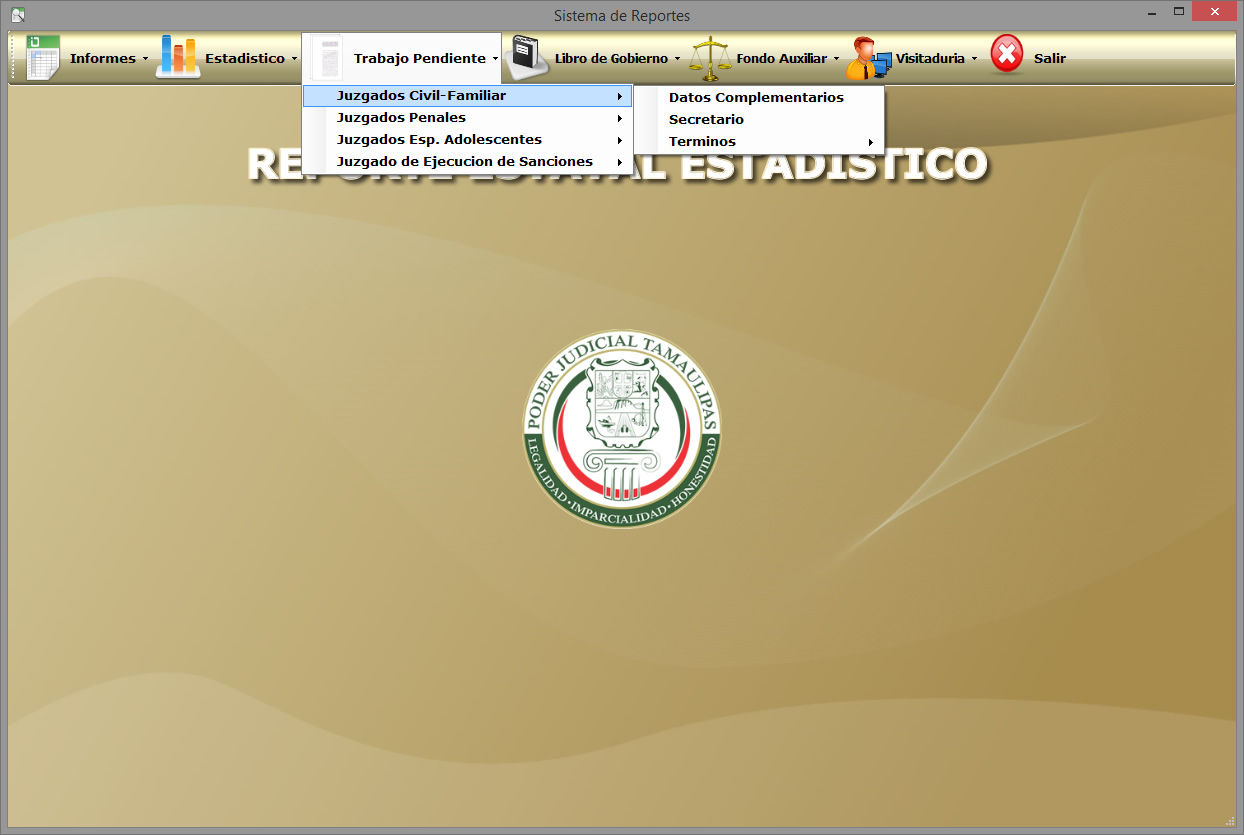Expand the Fondo Auxiliar dropdown arrow
The height and width of the screenshot is (835, 1244).
click(836, 59)
